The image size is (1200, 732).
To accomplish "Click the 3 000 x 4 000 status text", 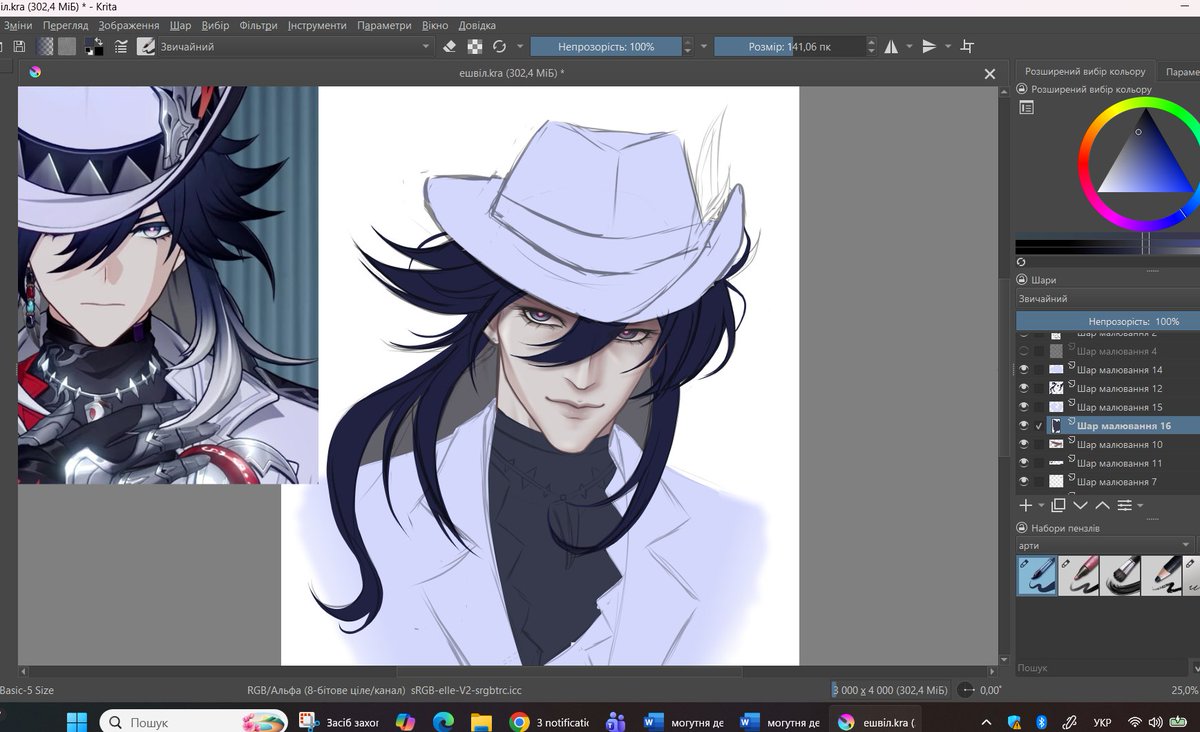I will pyautogui.click(x=890, y=690).
